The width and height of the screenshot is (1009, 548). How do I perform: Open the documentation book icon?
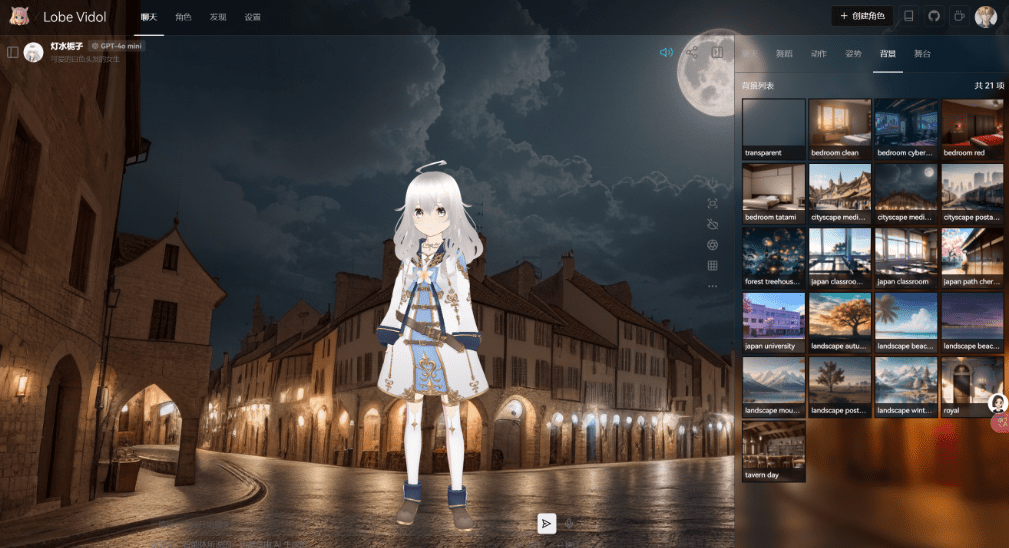[x=908, y=16]
